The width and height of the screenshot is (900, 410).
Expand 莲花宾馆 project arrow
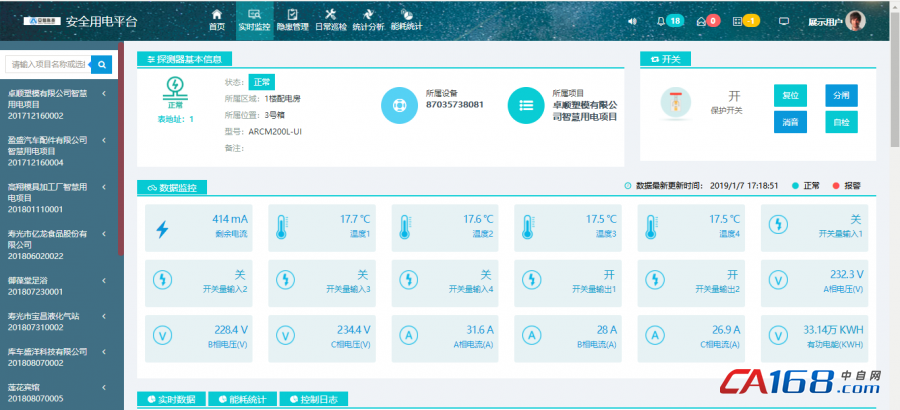(104, 386)
